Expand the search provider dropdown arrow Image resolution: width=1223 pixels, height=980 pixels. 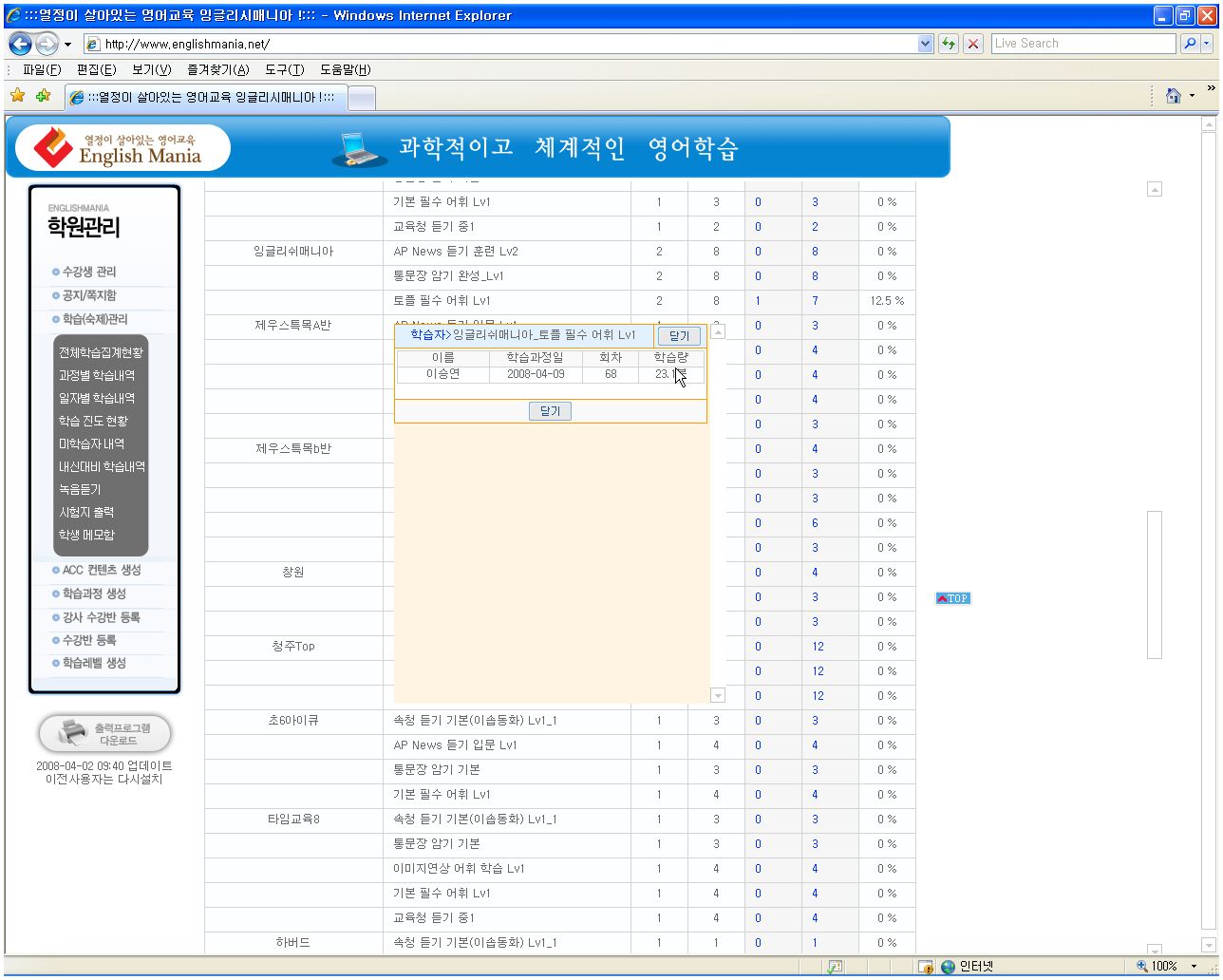click(x=1207, y=44)
